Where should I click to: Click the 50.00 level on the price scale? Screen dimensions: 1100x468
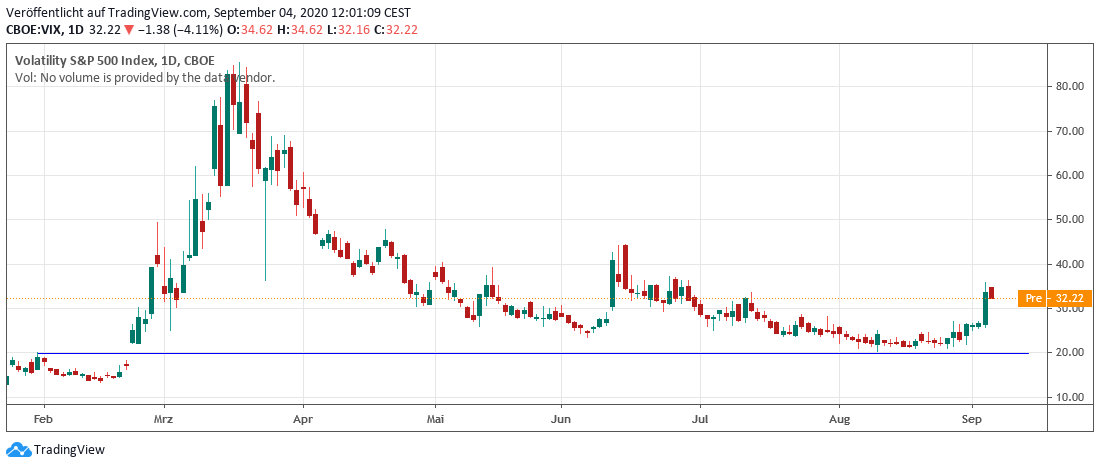[1070, 219]
